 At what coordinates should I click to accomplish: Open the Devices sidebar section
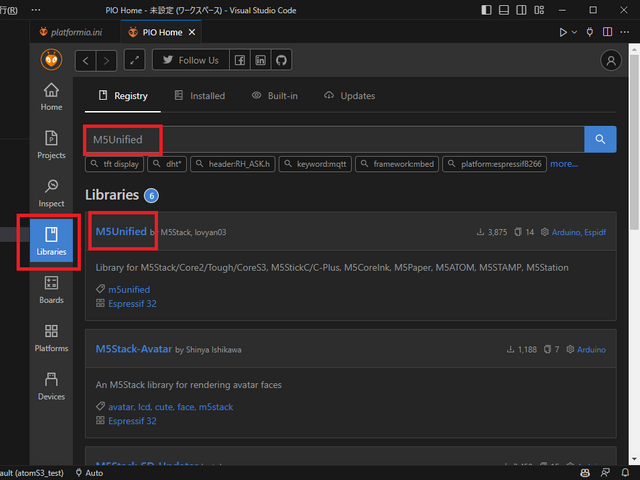(x=51, y=386)
